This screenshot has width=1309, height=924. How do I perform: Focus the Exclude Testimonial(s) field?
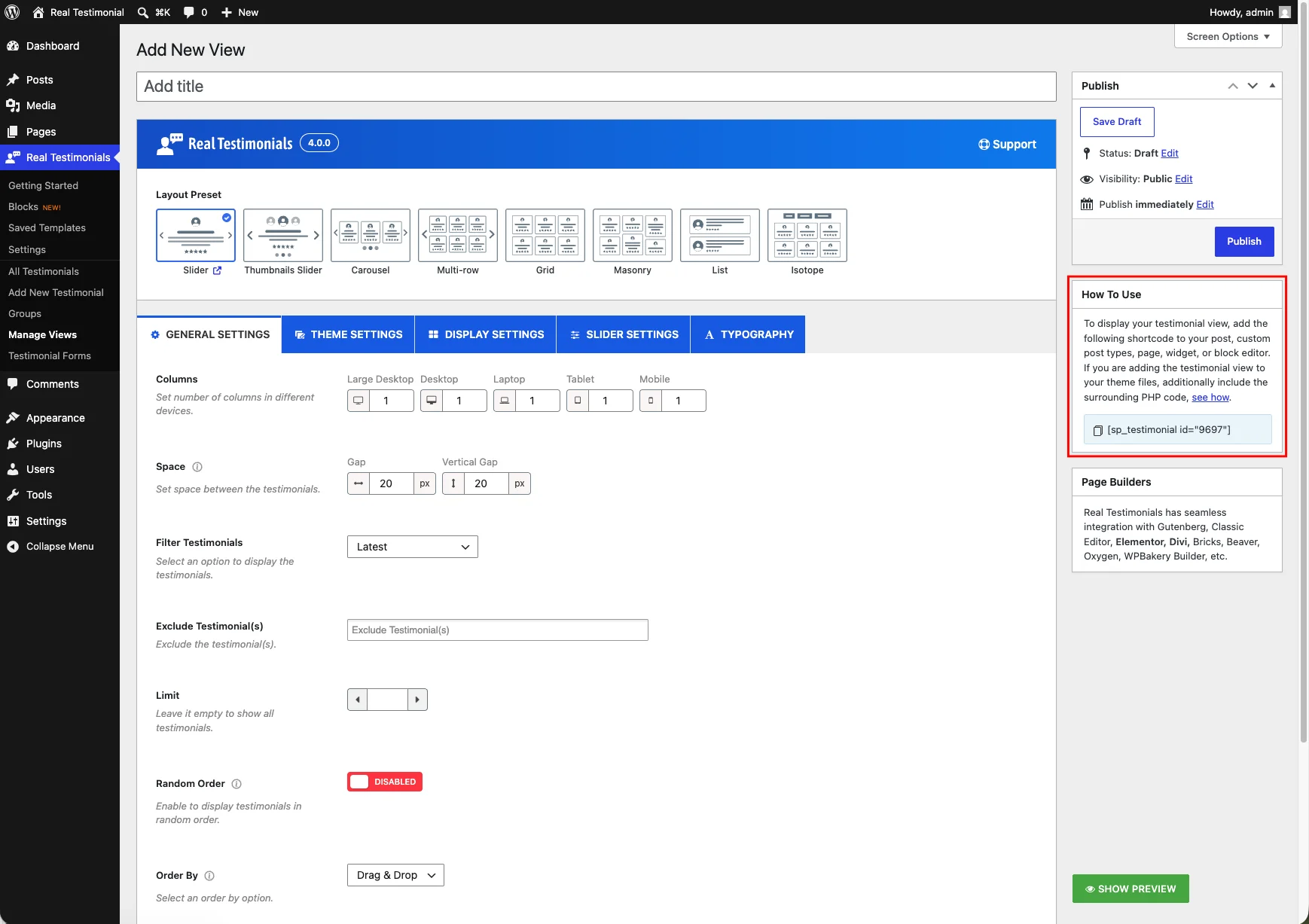click(x=498, y=630)
